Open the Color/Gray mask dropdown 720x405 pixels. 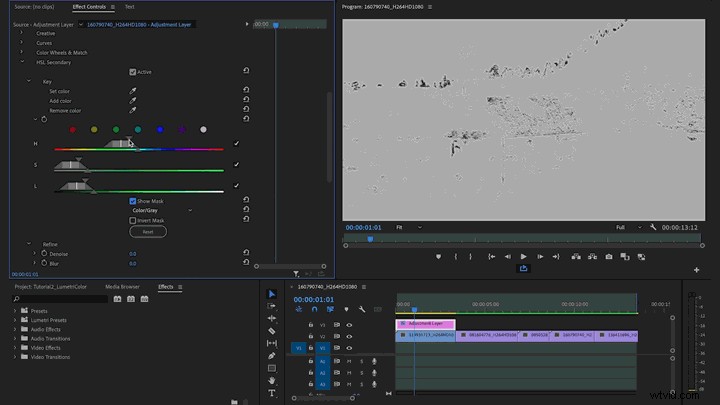tap(162, 210)
